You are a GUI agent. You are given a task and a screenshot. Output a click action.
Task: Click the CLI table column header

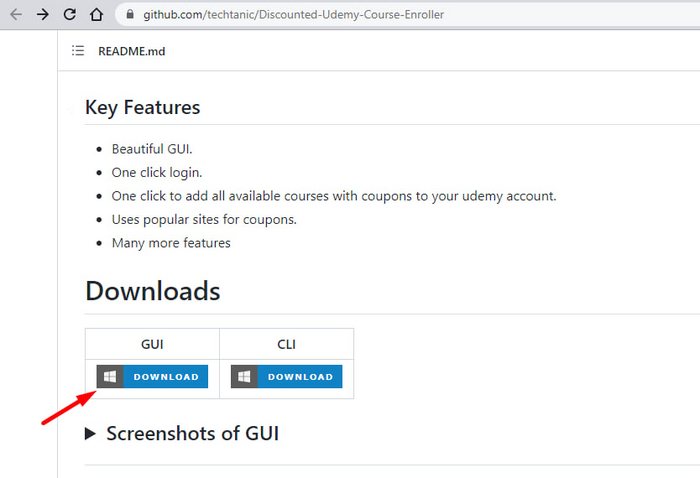click(x=287, y=344)
